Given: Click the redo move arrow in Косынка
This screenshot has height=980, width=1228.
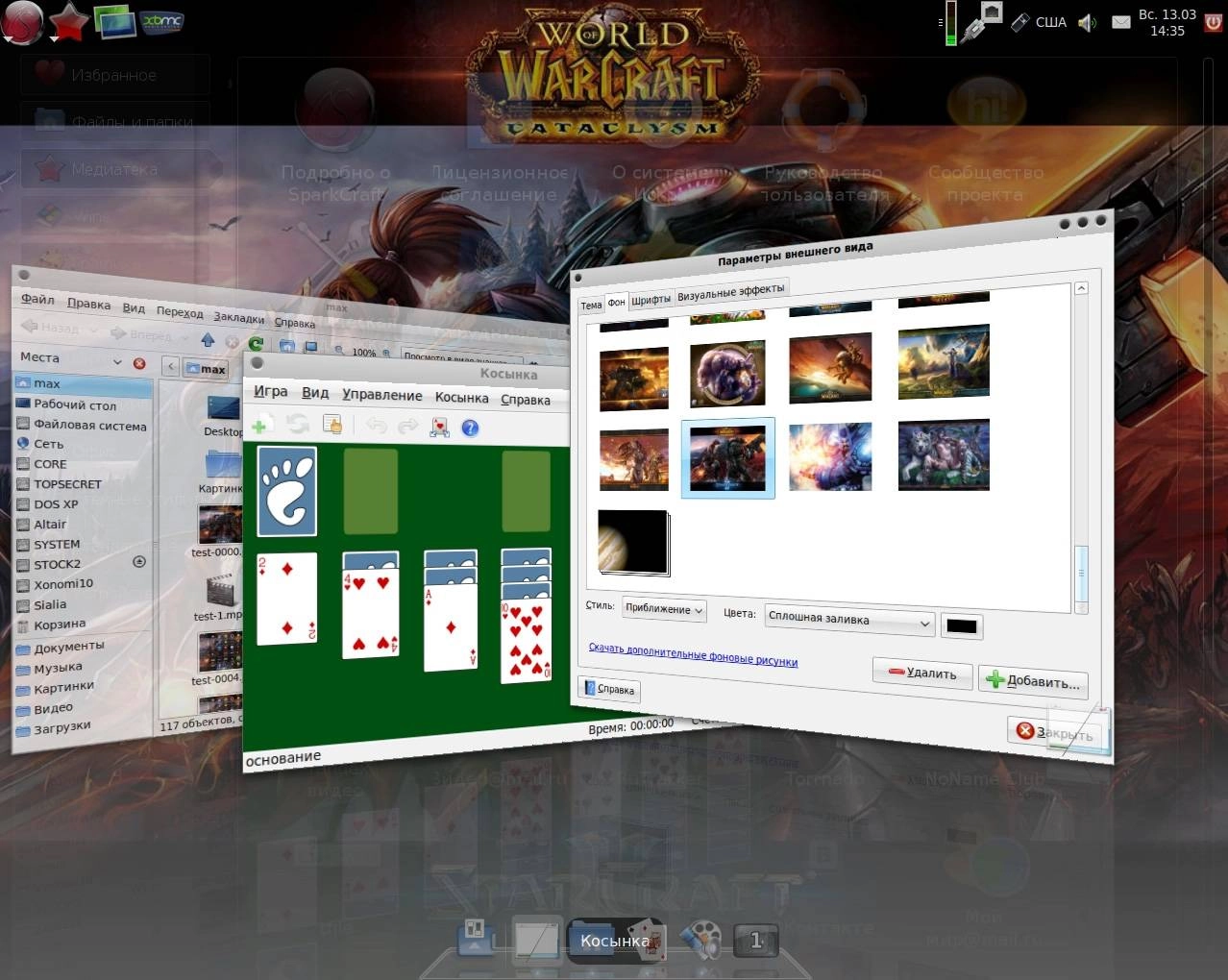Looking at the screenshot, I should pyautogui.click(x=407, y=427).
